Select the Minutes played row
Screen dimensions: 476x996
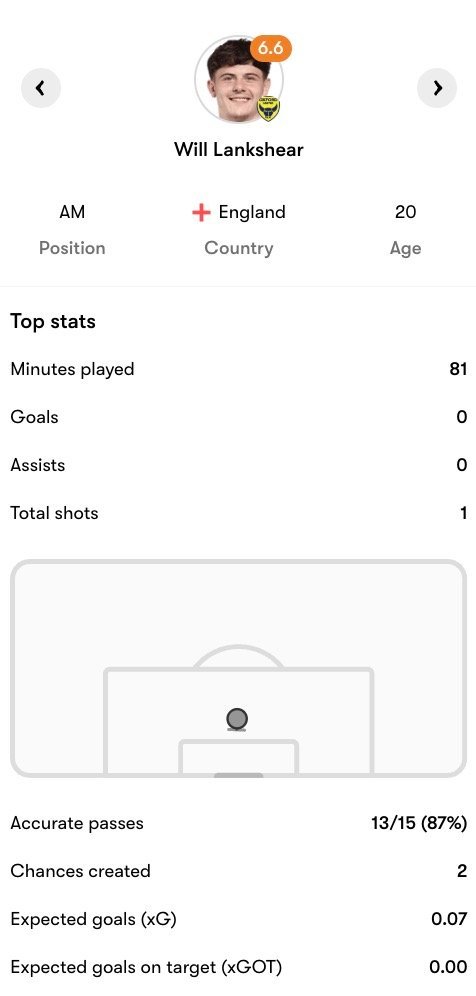click(238, 369)
